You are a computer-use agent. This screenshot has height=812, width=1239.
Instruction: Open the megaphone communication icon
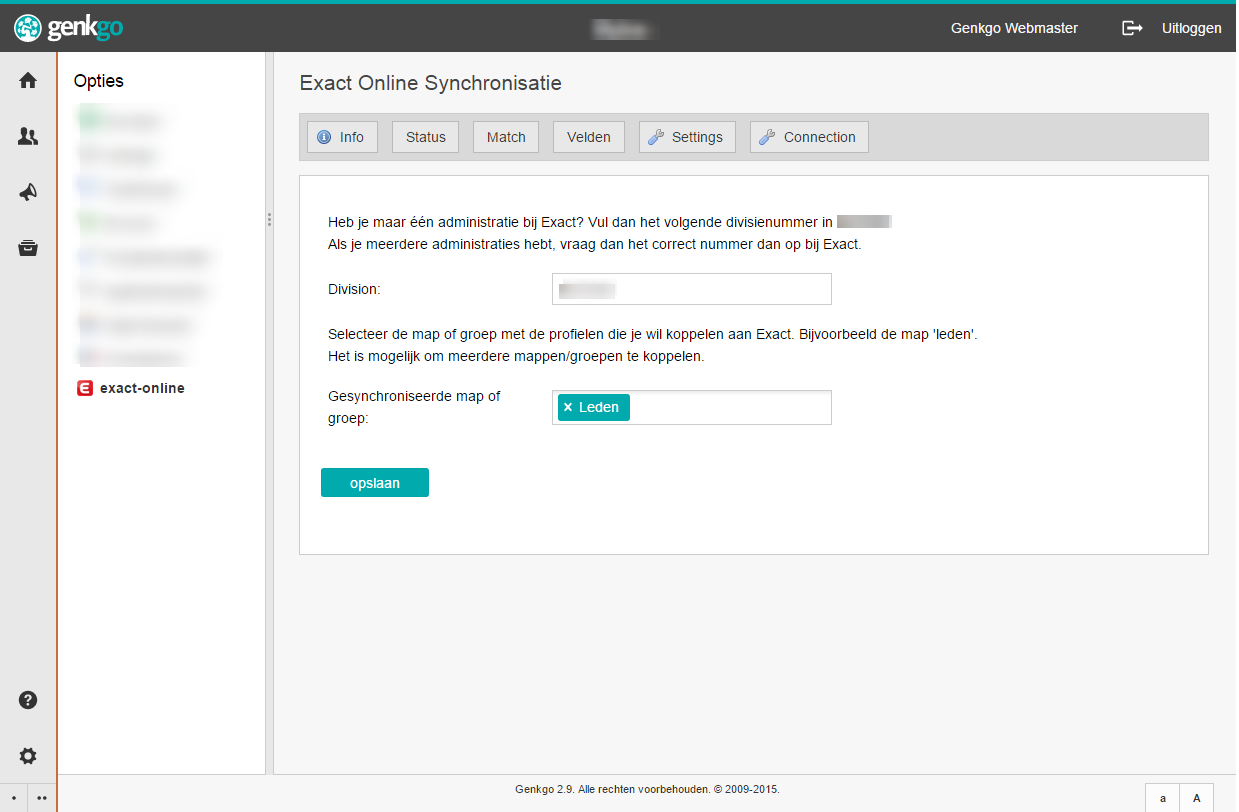[x=28, y=193]
